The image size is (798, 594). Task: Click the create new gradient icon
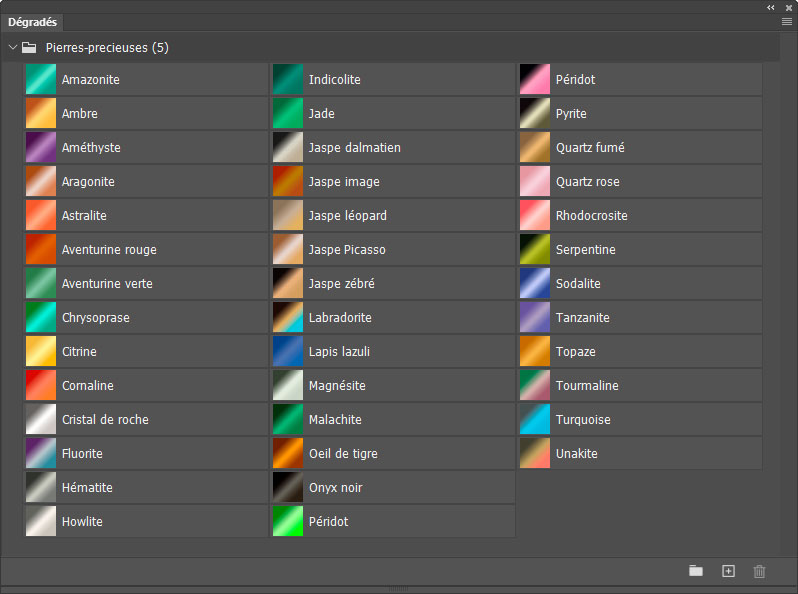[x=728, y=571]
